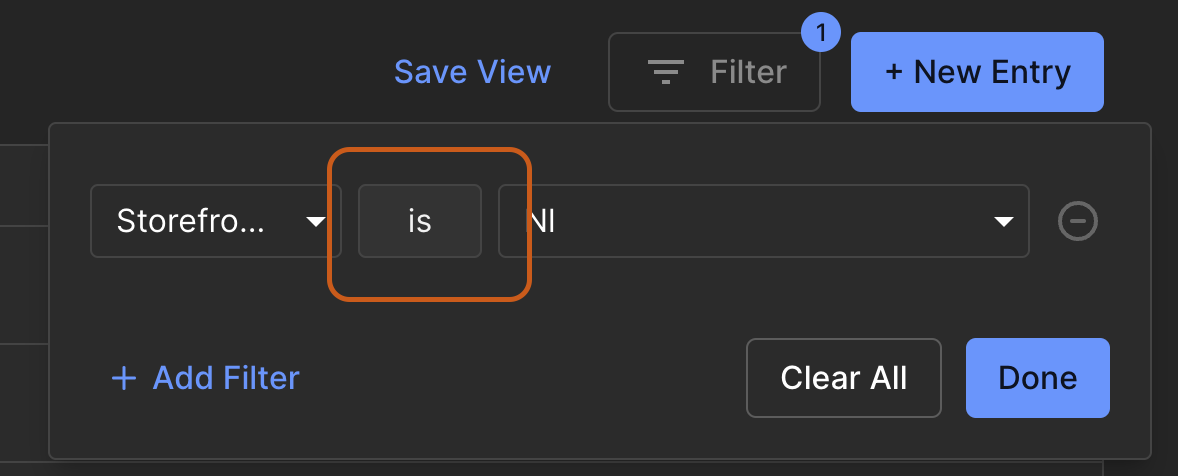Open the Storefront field dropdown arrow
The height and width of the screenshot is (476, 1178).
(315, 222)
